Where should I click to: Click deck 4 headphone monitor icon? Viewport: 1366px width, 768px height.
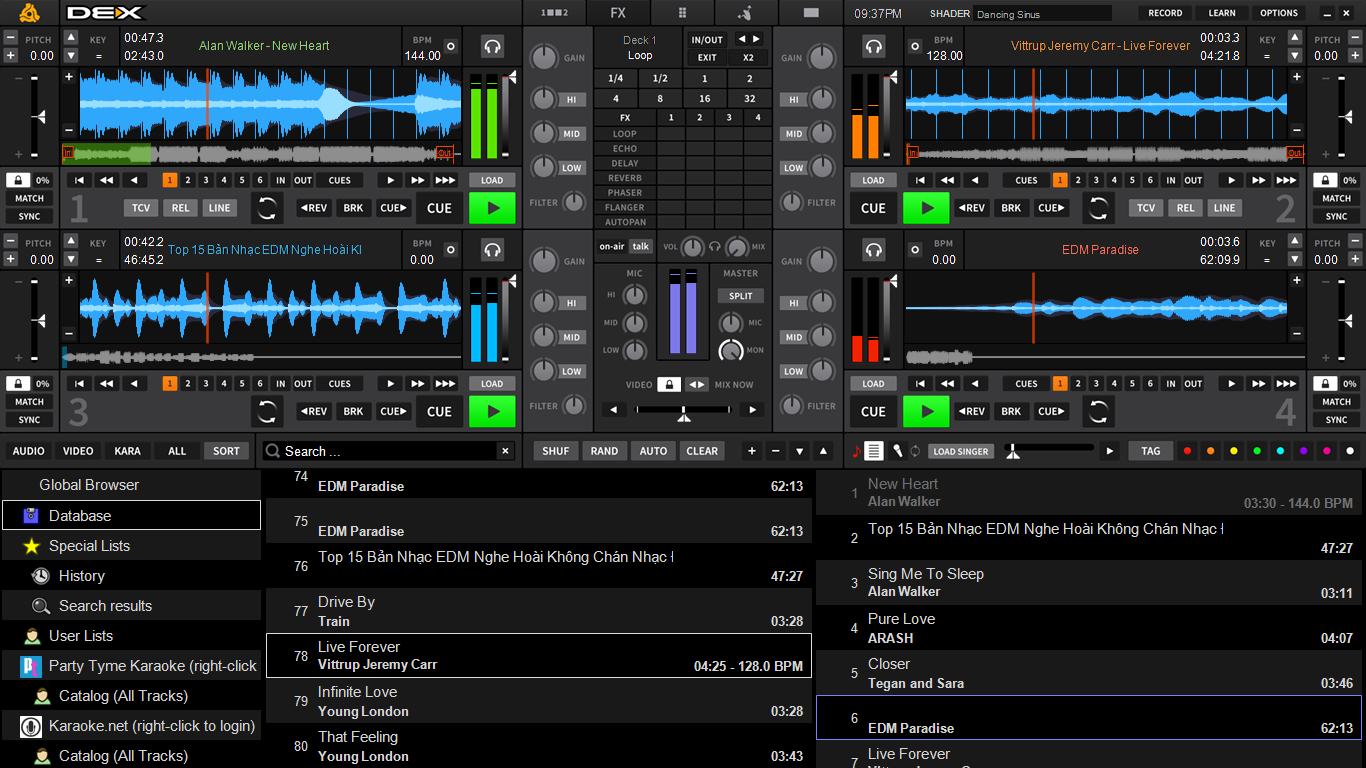(874, 250)
